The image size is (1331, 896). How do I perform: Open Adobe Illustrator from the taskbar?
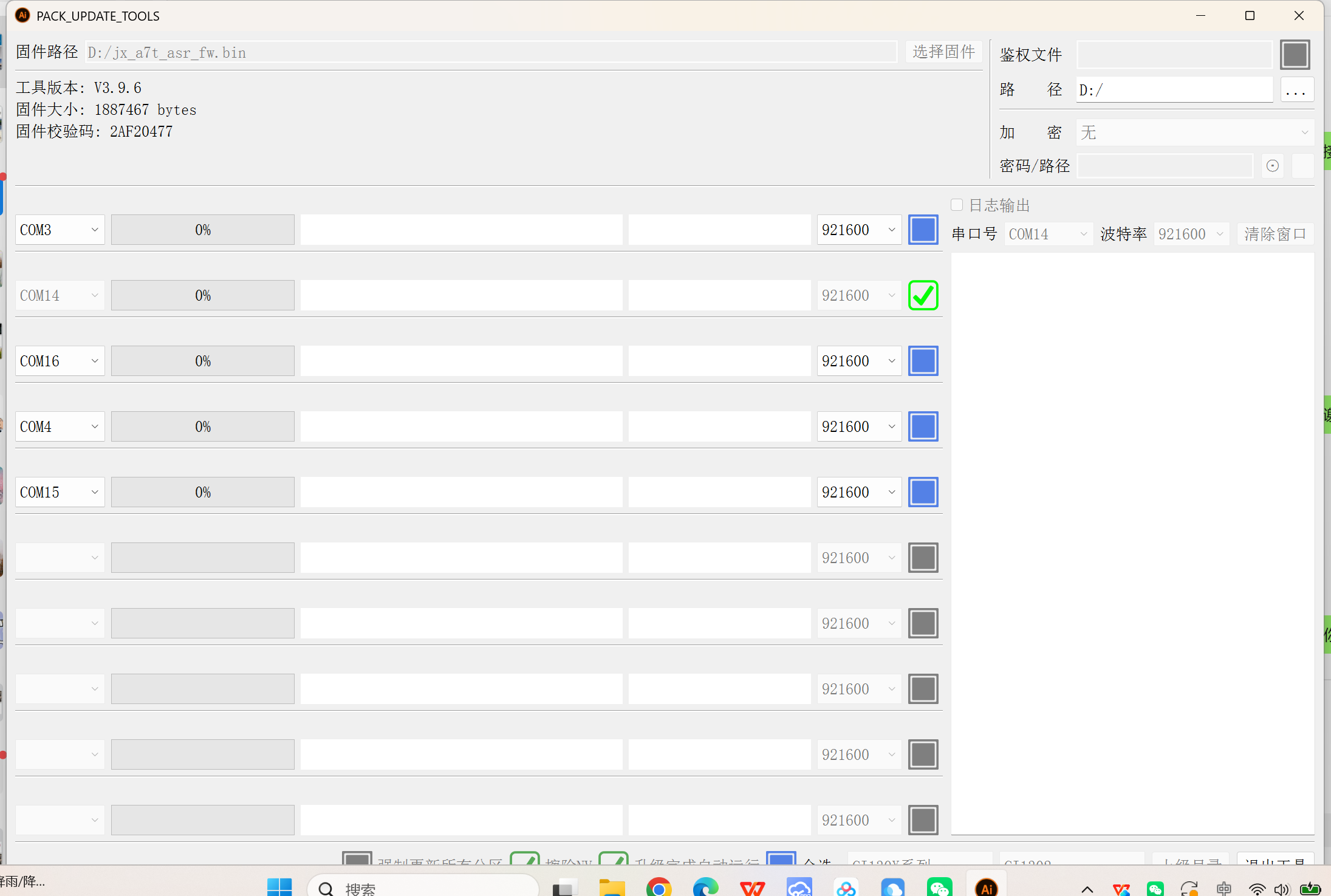click(x=985, y=887)
